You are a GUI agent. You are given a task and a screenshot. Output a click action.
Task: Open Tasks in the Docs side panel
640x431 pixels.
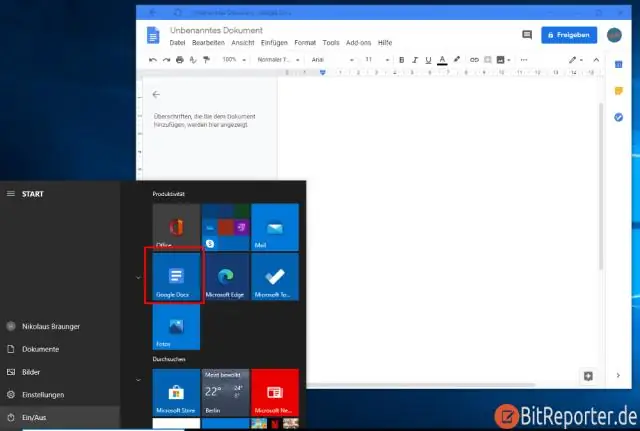click(x=618, y=118)
